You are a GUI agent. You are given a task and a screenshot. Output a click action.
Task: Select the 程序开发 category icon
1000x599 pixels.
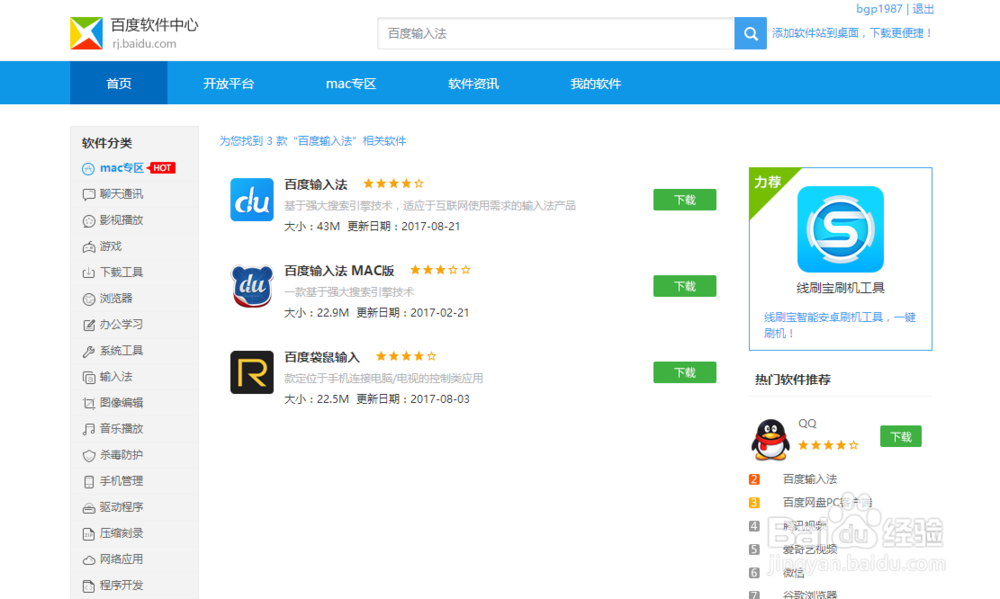pyautogui.click(x=88, y=585)
